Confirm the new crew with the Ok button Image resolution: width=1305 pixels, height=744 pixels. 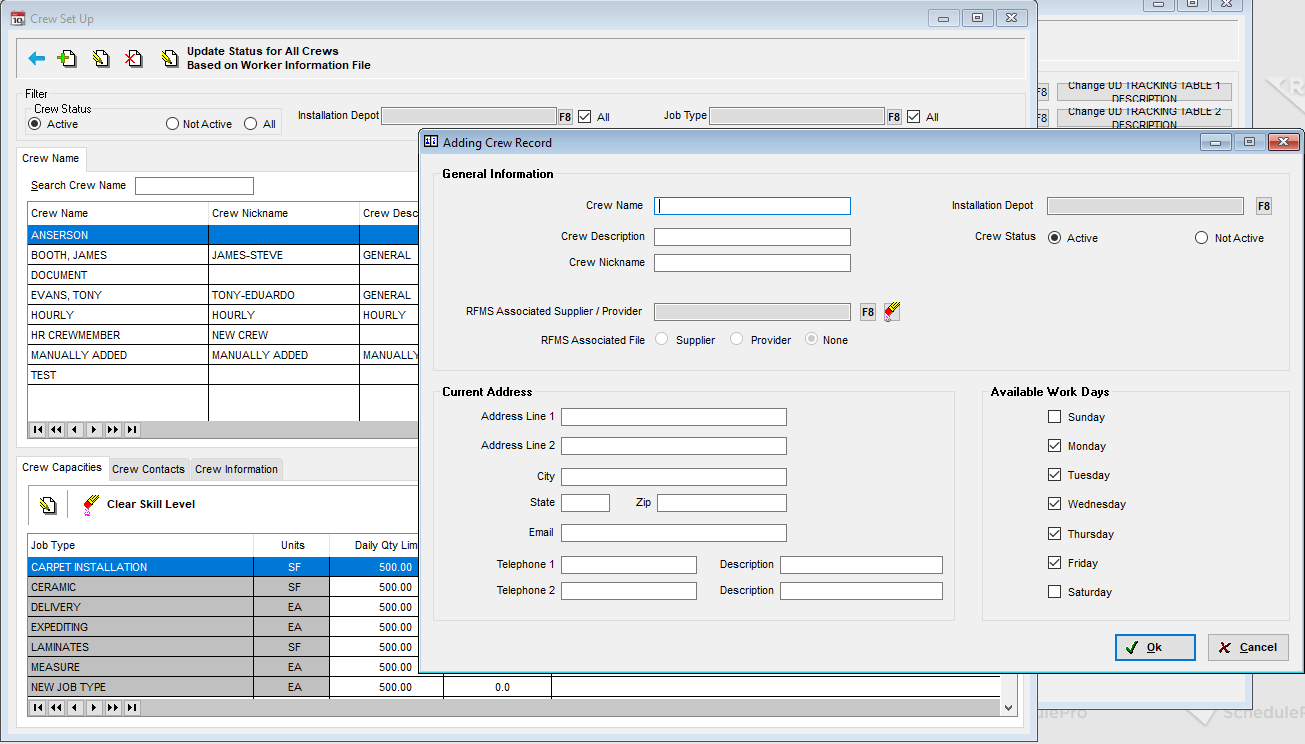pyautogui.click(x=1154, y=647)
